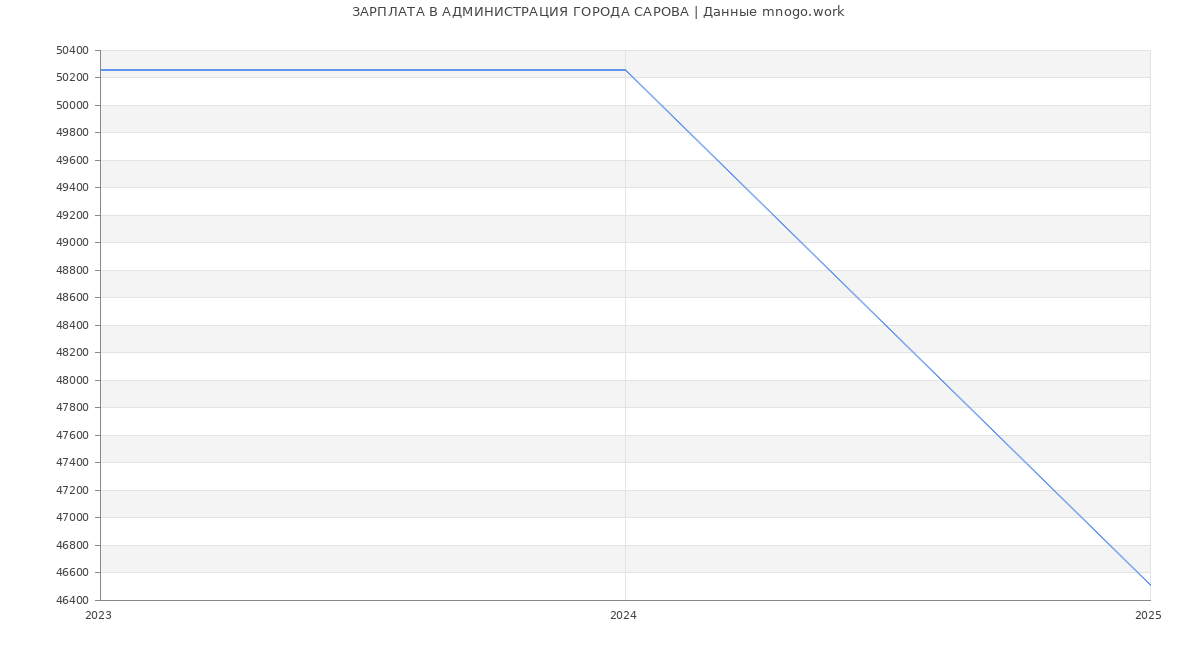This screenshot has width=1200, height=650.
Task: Click the 47800 y-axis value
Action: [x=72, y=408]
